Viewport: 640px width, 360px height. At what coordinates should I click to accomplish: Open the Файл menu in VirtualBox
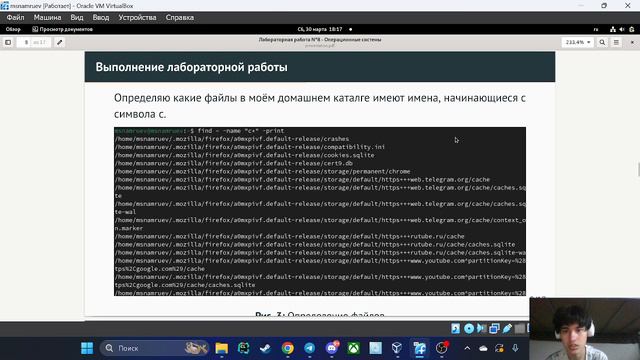(x=15, y=18)
